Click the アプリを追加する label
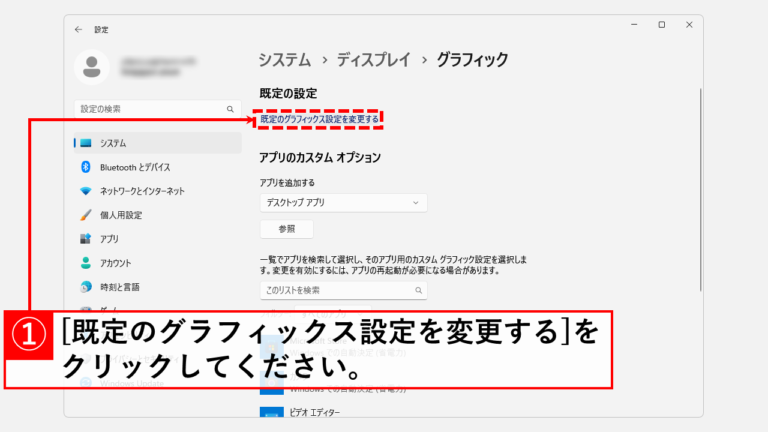The image size is (768, 432). pos(287,183)
